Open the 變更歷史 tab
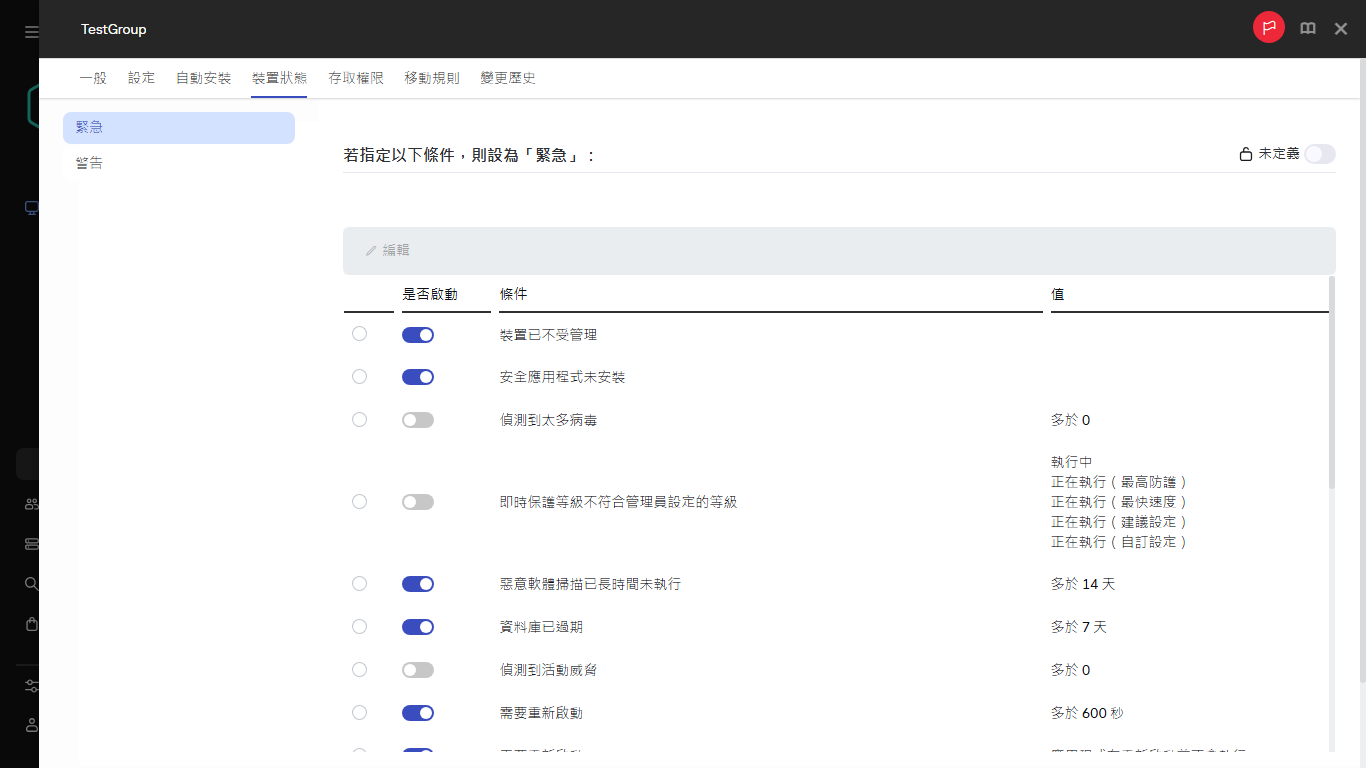 pyautogui.click(x=507, y=77)
